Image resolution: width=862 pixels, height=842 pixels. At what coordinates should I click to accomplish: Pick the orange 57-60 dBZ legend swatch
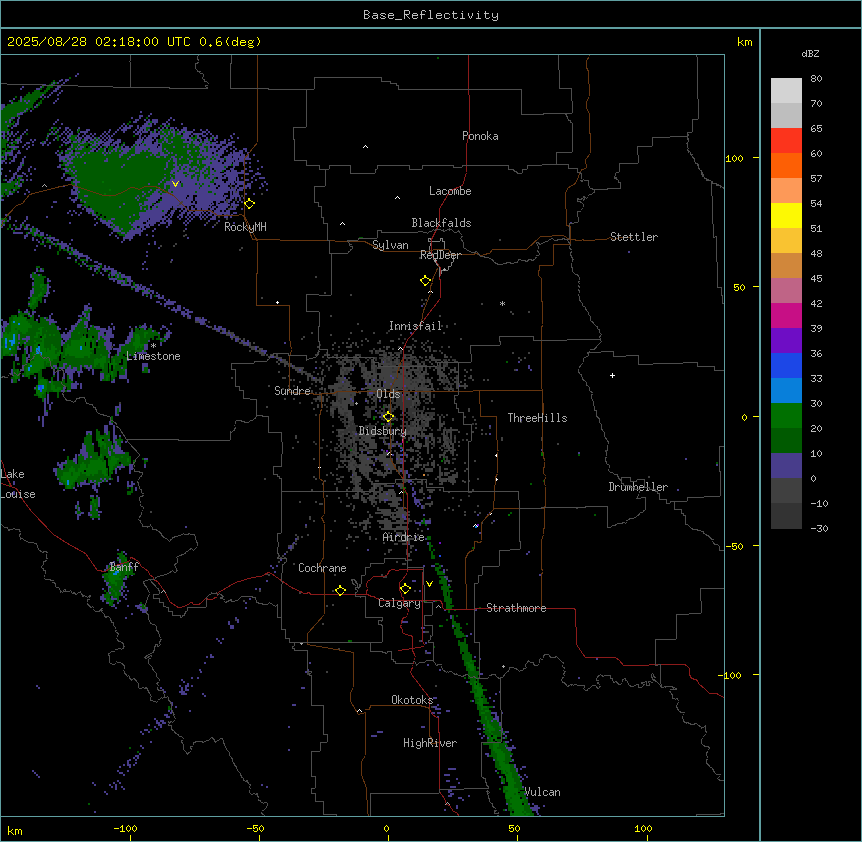786,165
